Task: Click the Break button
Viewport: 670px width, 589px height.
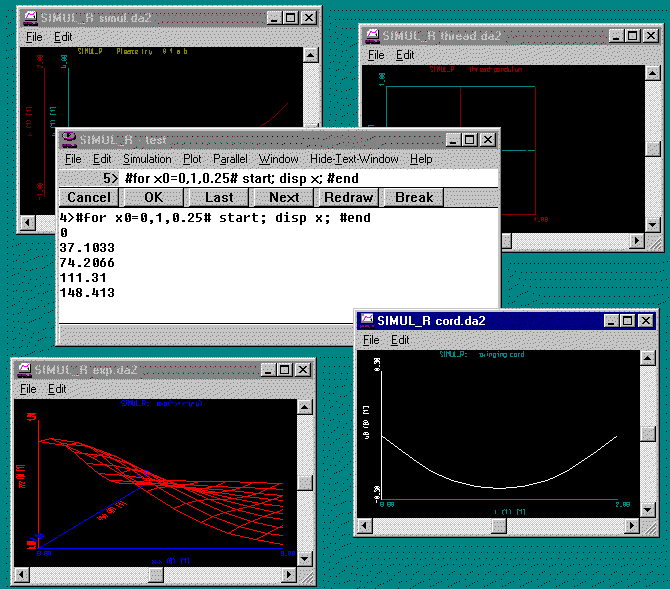Action: click(414, 197)
